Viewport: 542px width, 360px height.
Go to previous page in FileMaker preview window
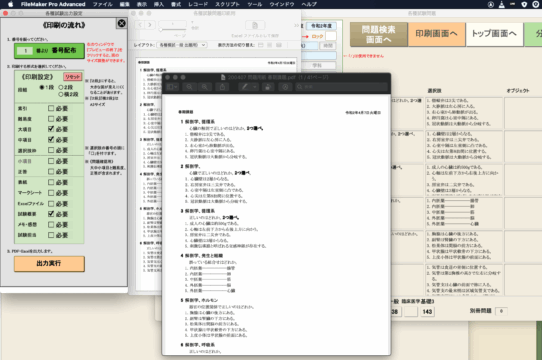click(x=140, y=25)
